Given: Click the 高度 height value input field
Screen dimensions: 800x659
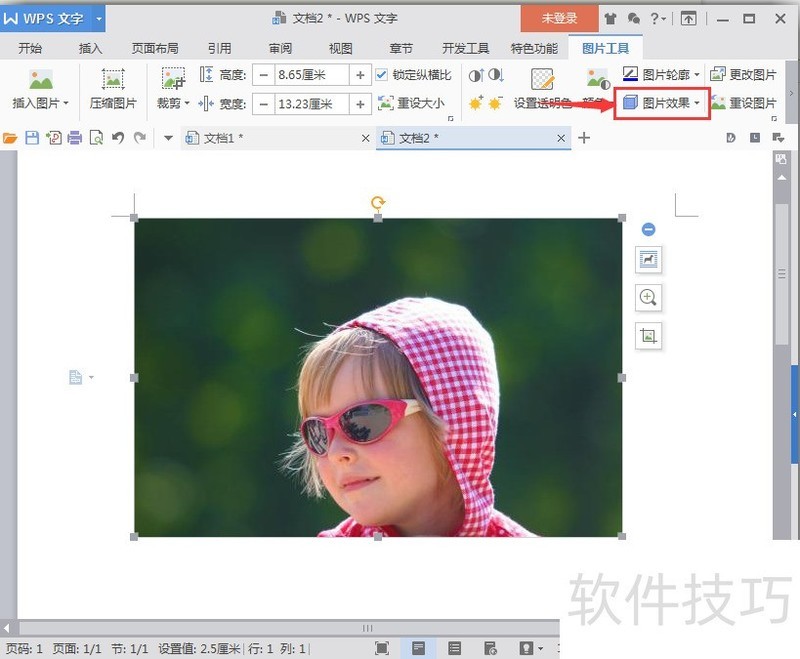Looking at the screenshot, I should pos(310,75).
